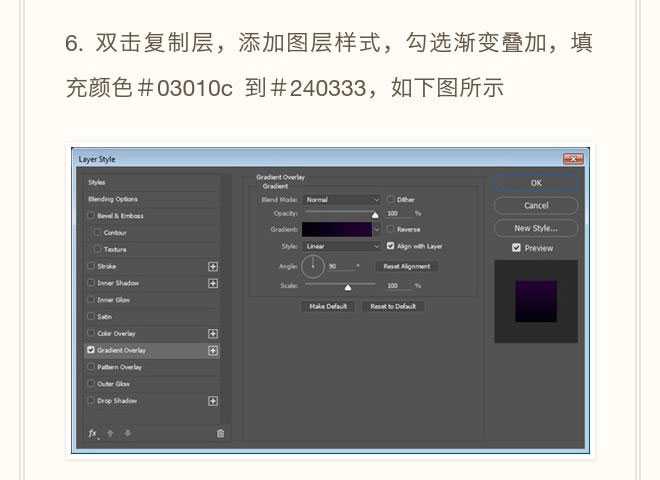This screenshot has height=480, width=660.
Task: Uncheck the Preview checkbox
Action: [516, 248]
